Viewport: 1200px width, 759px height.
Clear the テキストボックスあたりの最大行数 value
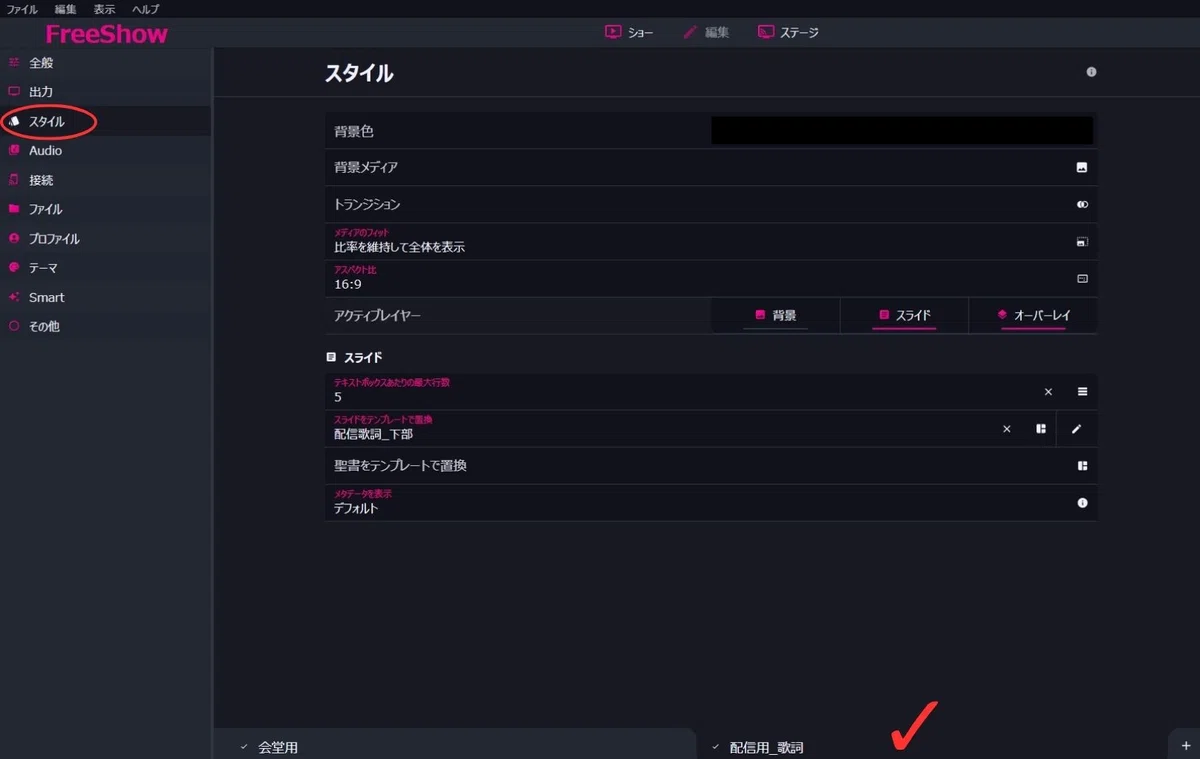pyautogui.click(x=1049, y=392)
